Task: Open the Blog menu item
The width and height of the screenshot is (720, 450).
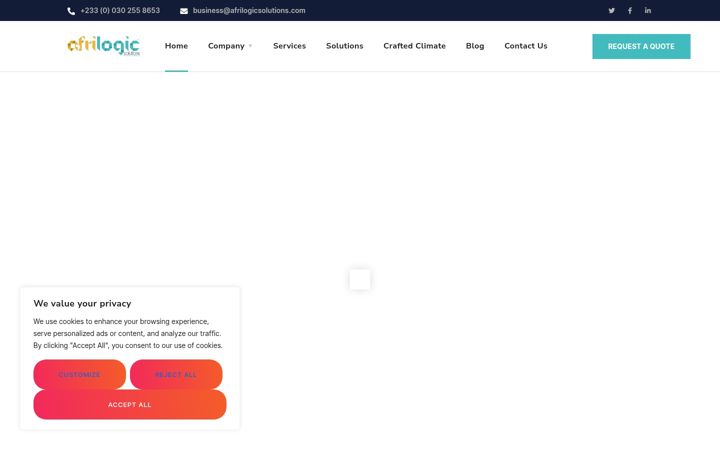Action: click(x=475, y=46)
